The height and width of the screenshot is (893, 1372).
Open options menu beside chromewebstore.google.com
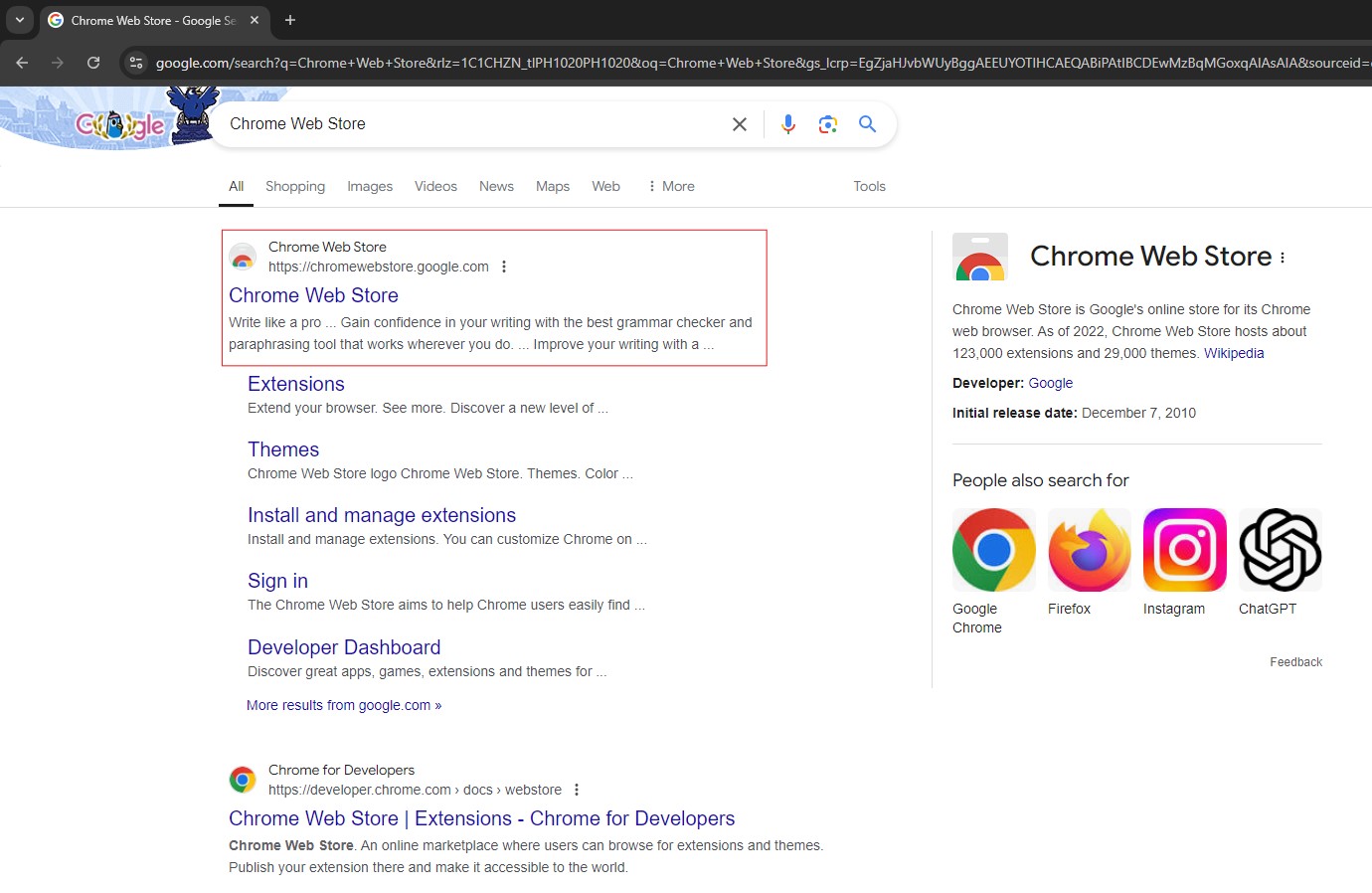(504, 267)
